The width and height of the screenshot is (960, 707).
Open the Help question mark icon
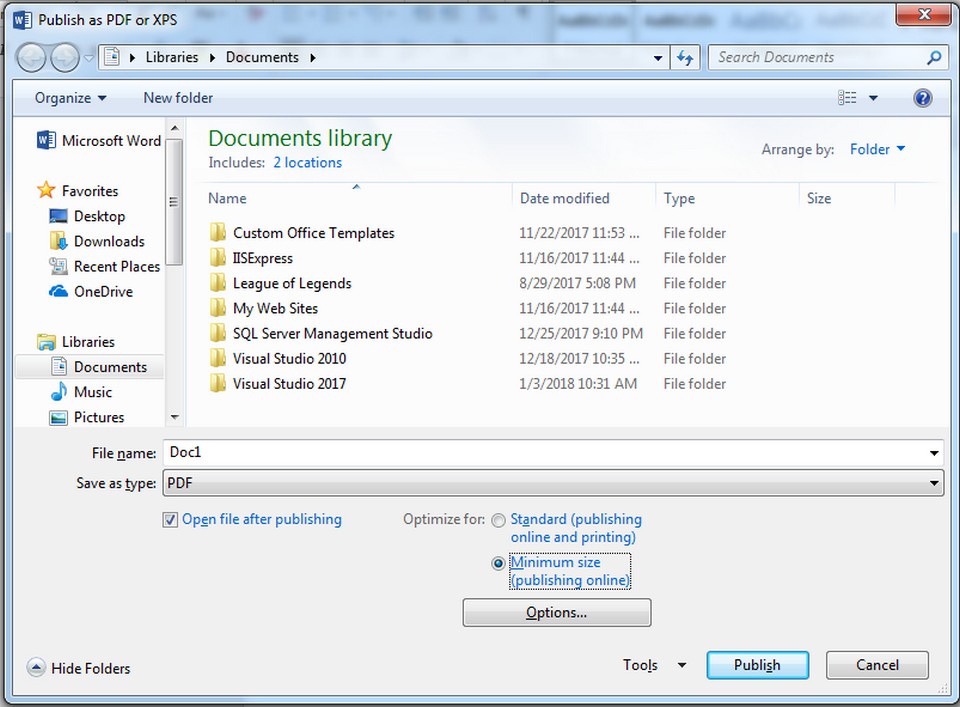coord(921,97)
